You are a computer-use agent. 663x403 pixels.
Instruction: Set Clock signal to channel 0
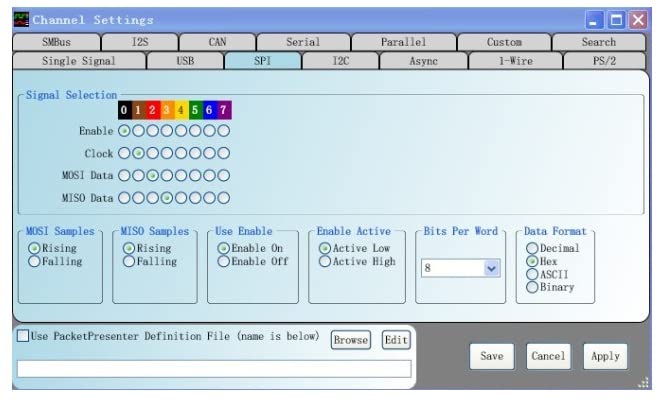124,153
